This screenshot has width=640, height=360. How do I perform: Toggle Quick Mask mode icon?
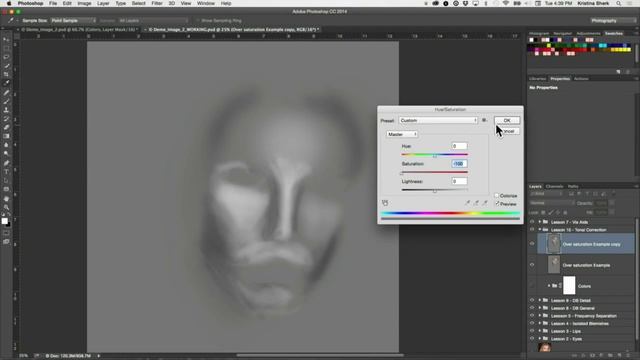pyautogui.click(x=6, y=233)
